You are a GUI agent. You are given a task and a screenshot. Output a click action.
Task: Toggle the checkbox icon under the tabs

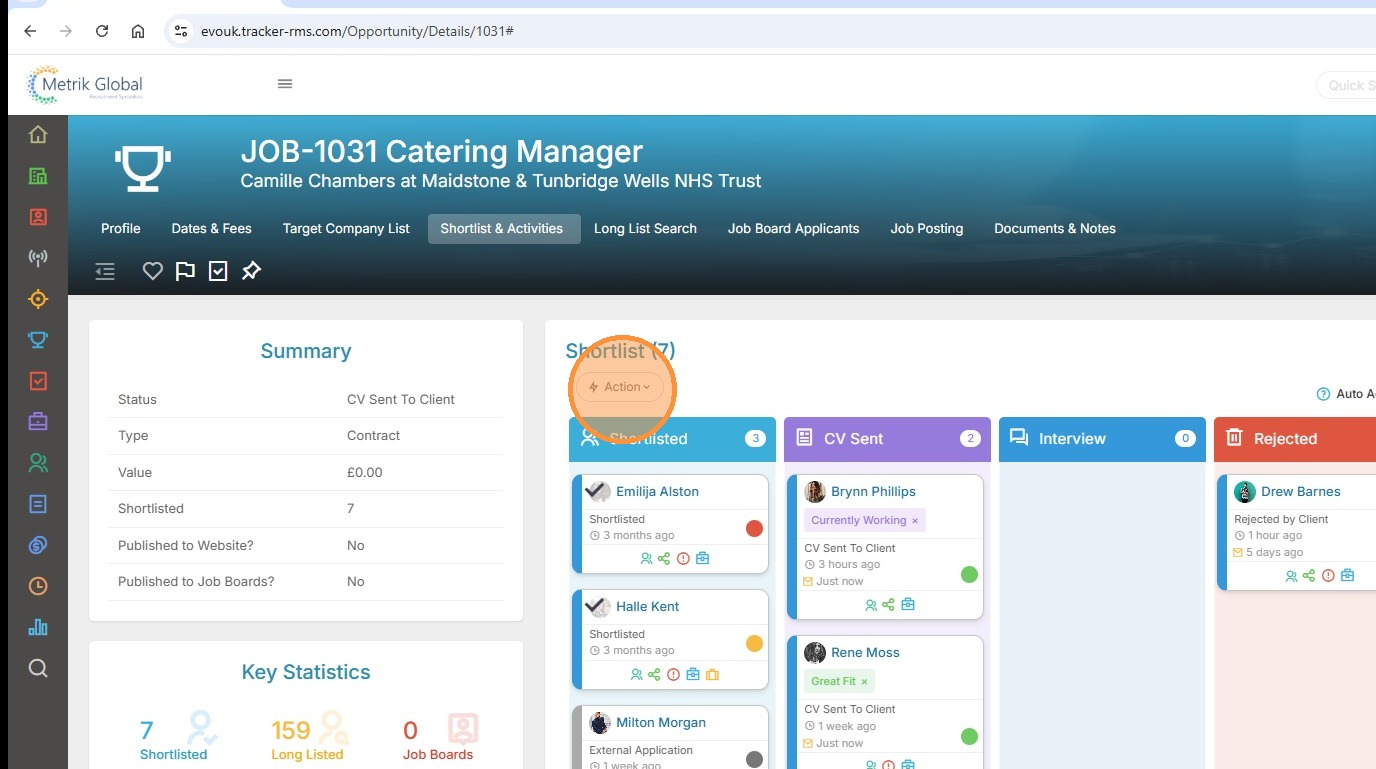click(x=218, y=271)
